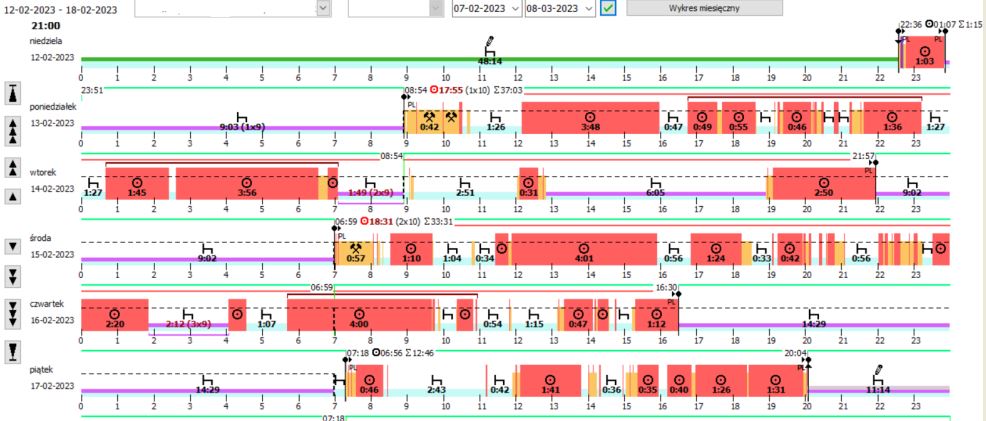
Task: Expand the 08-03-2023 end date picker
Action: coord(588,8)
